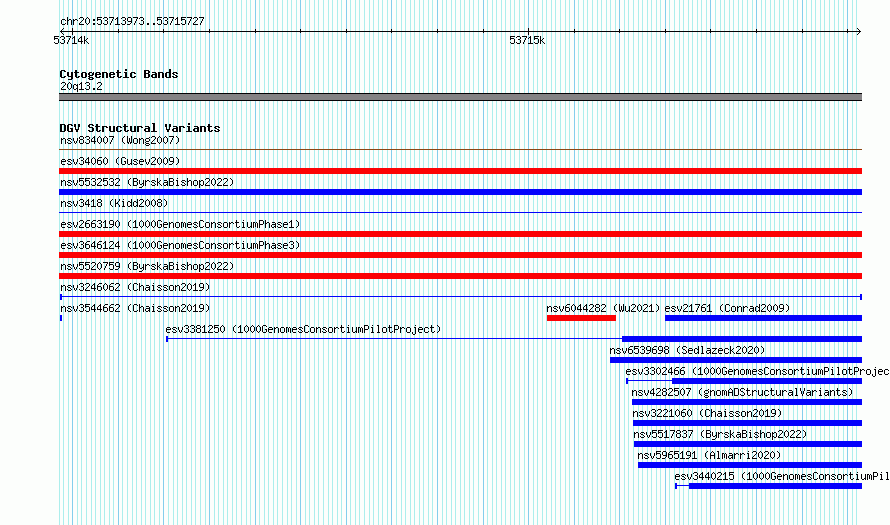Click the esv3440215 blue bar

click(x=775, y=486)
